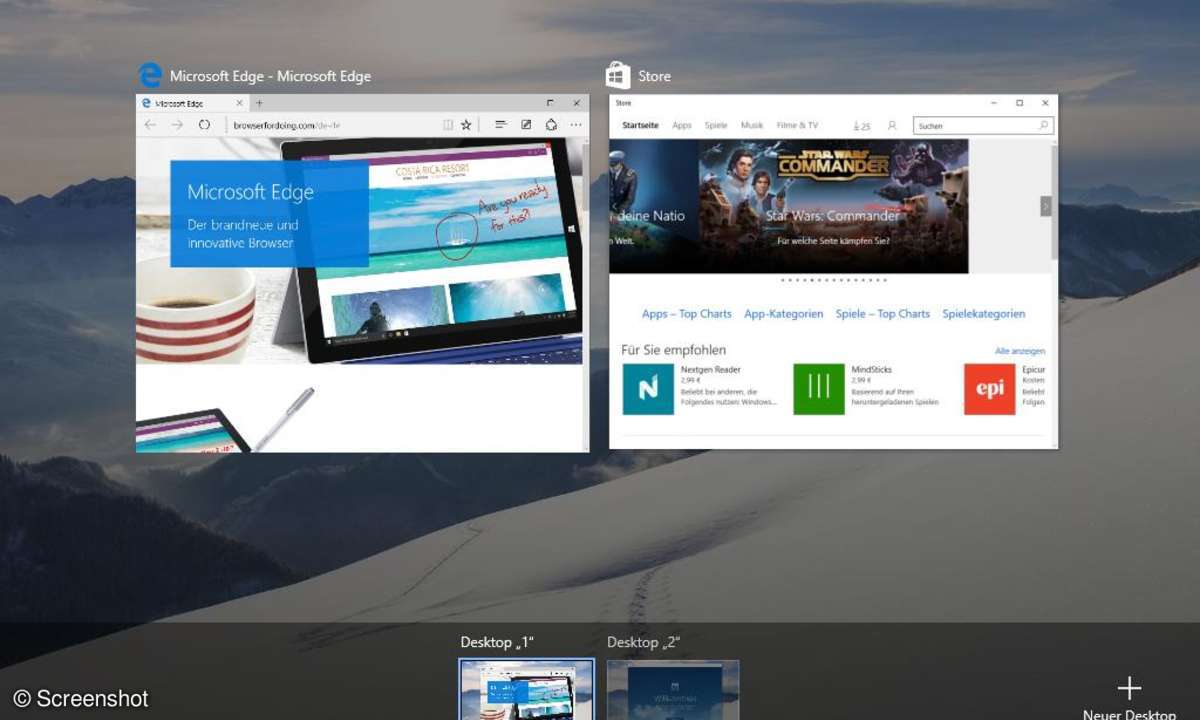Image resolution: width=1200 pixels, height=720 pixels.
Task: Minimize the Store window
Action: [993, 102]
